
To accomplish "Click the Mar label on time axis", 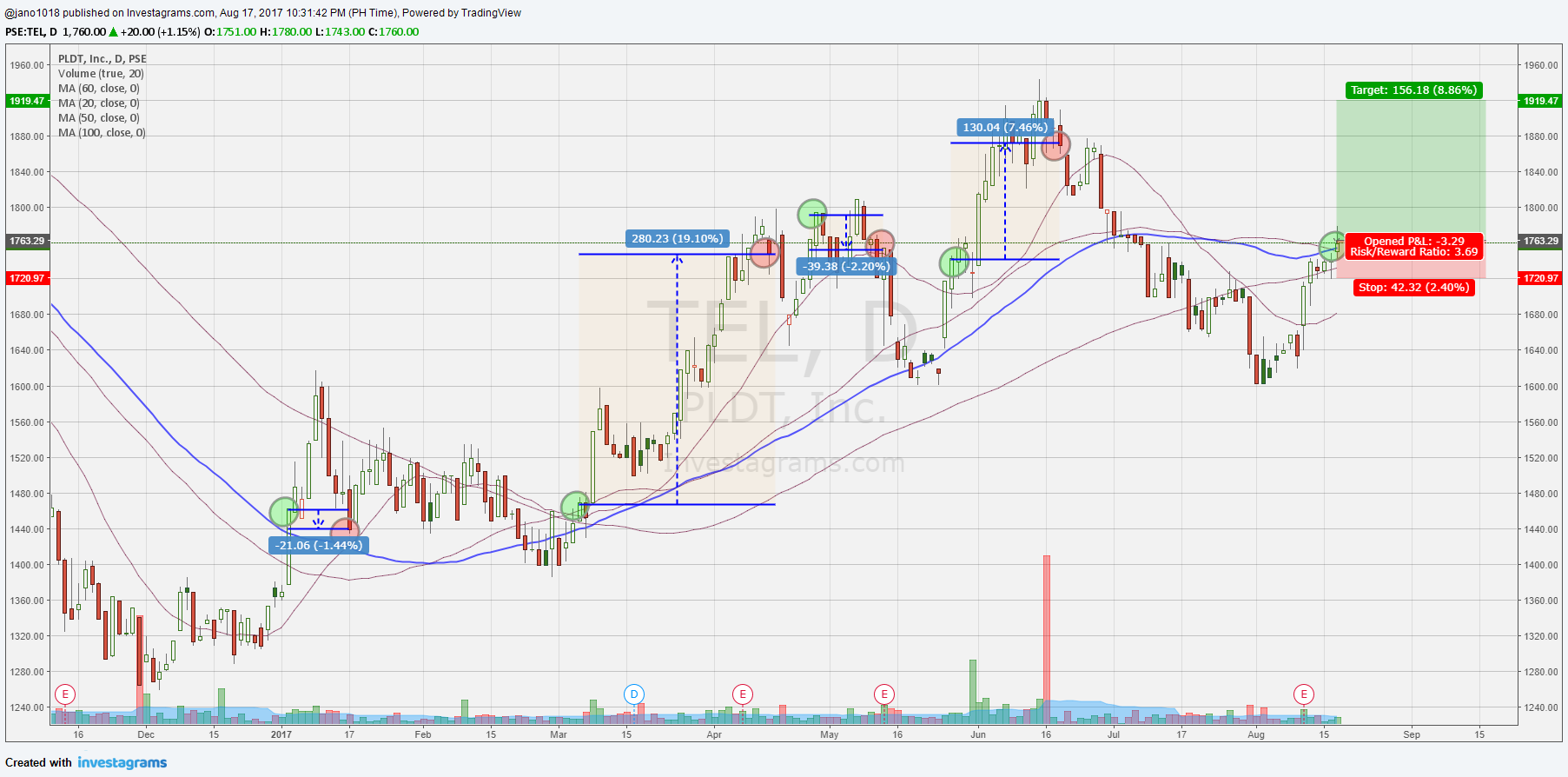I will (x=559, y=735).
